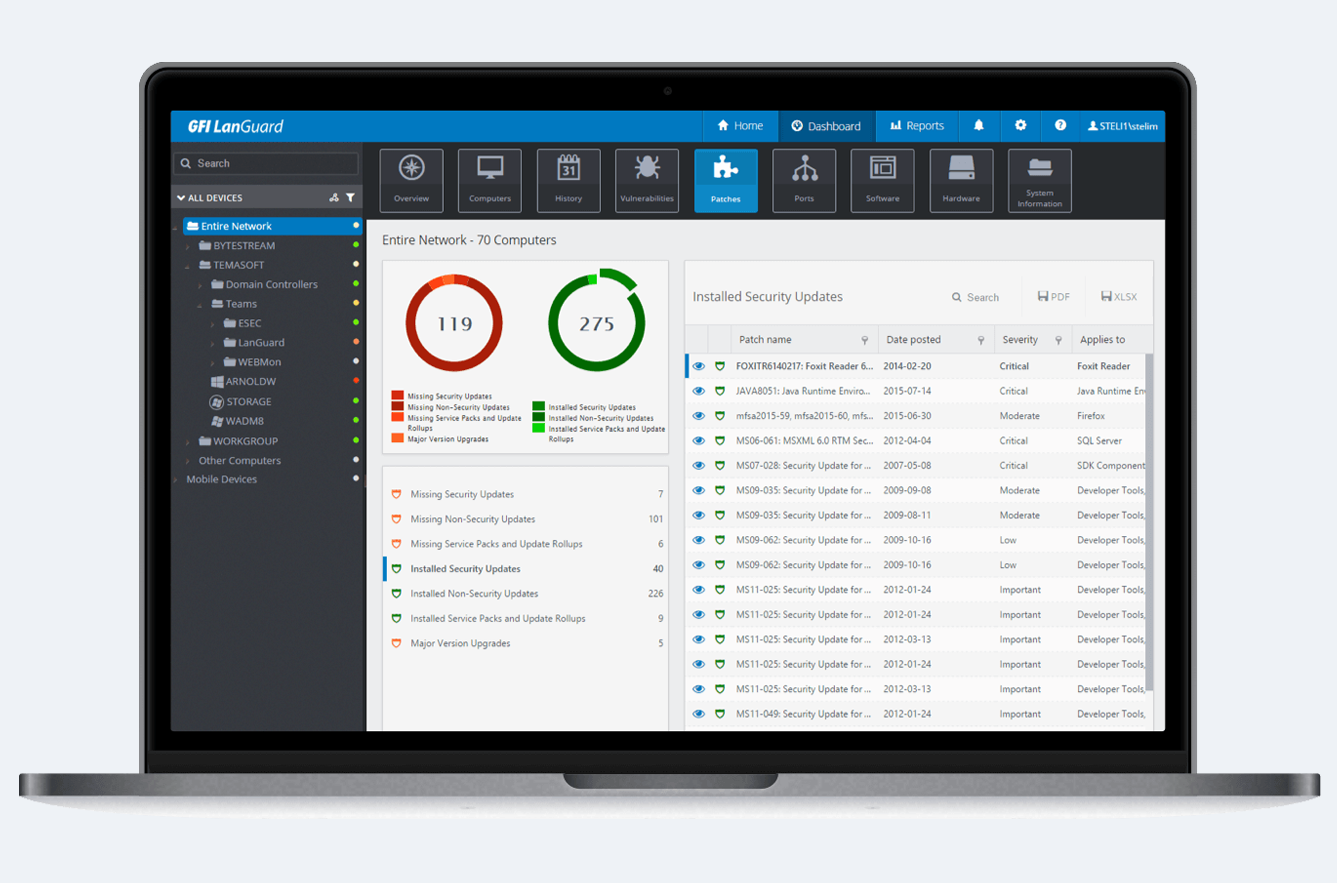Screen dimensions: 1337x883
Task: Click the Installed Security Updates legend swatch
Action: pyautogui.click(x=539, y=407)
